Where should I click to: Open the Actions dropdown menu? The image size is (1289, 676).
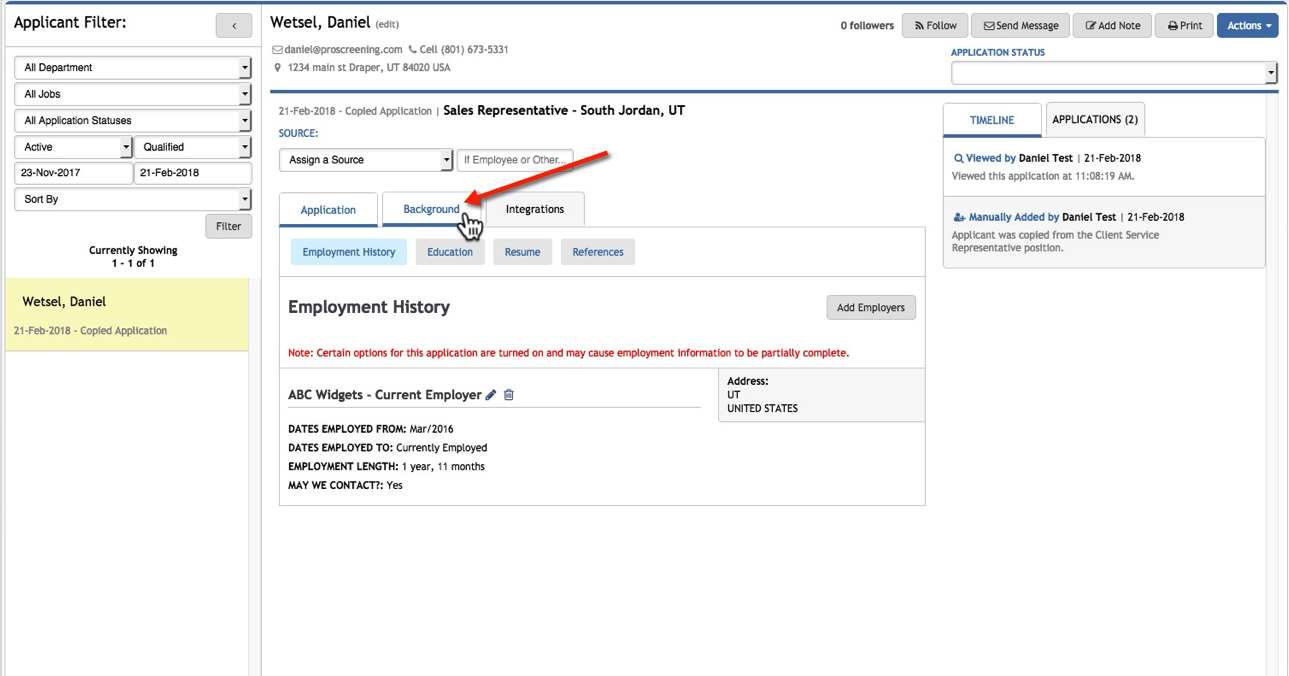(1247, 26)
